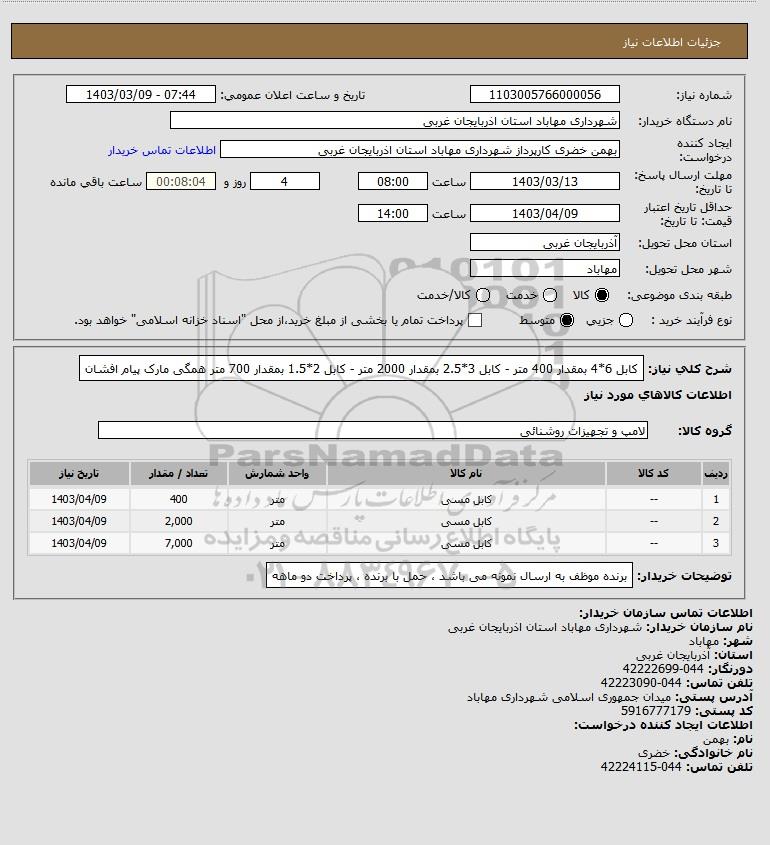
Task: Click the goods group field لامپ و تجهیزات روشنائی
Action: point(373,431)
